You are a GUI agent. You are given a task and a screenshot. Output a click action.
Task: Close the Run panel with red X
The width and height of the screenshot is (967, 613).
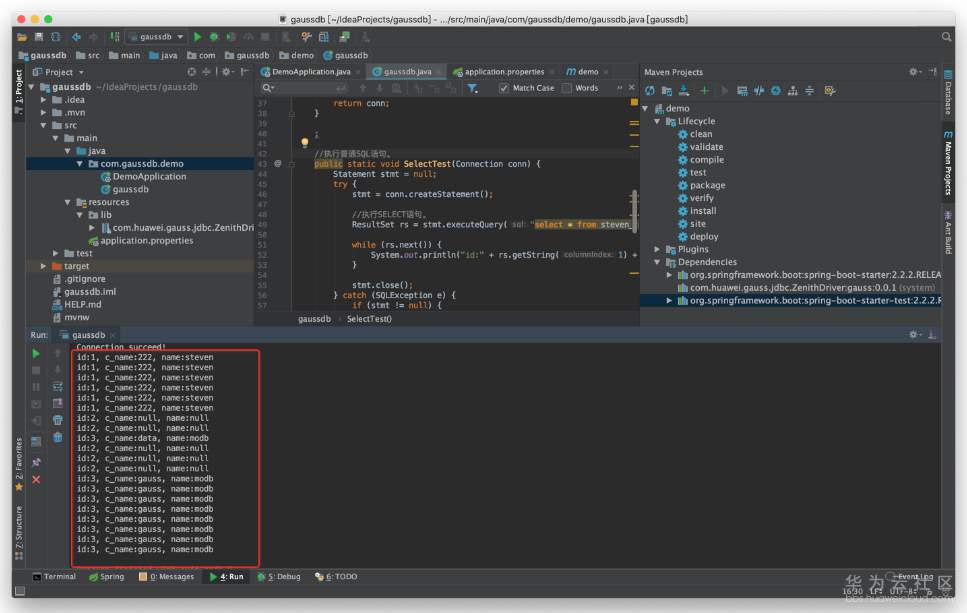[x=36, y=480]
